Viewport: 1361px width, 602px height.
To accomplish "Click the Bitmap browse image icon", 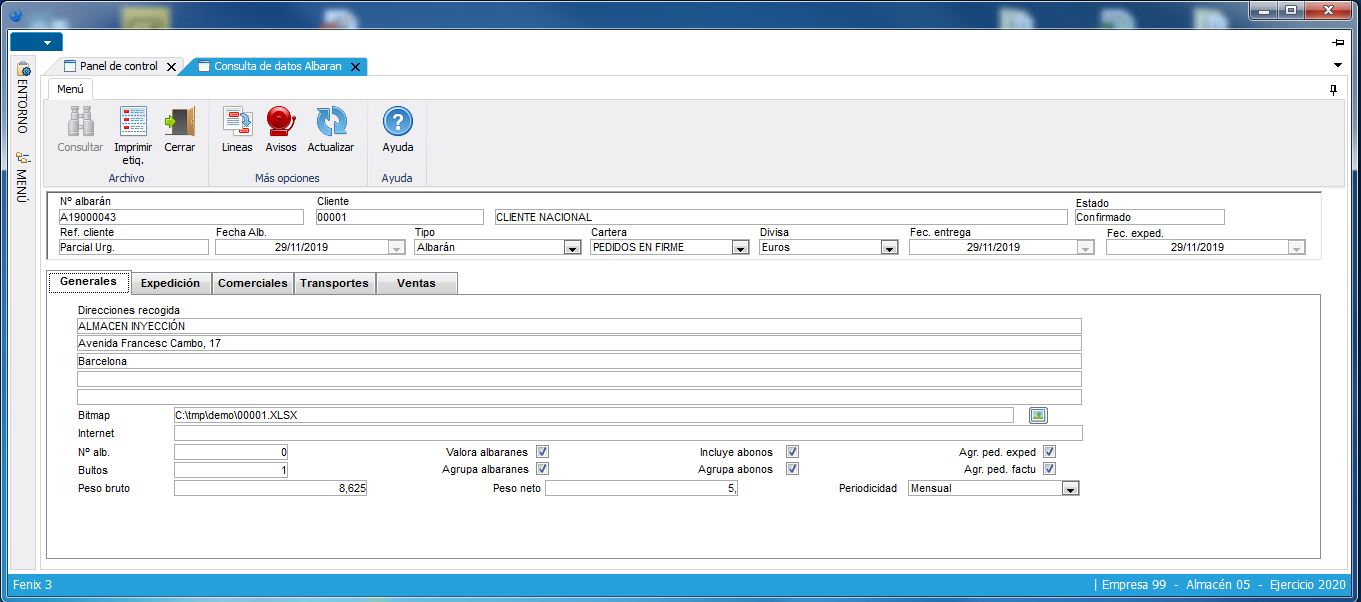I will (x=1038, y=415).
